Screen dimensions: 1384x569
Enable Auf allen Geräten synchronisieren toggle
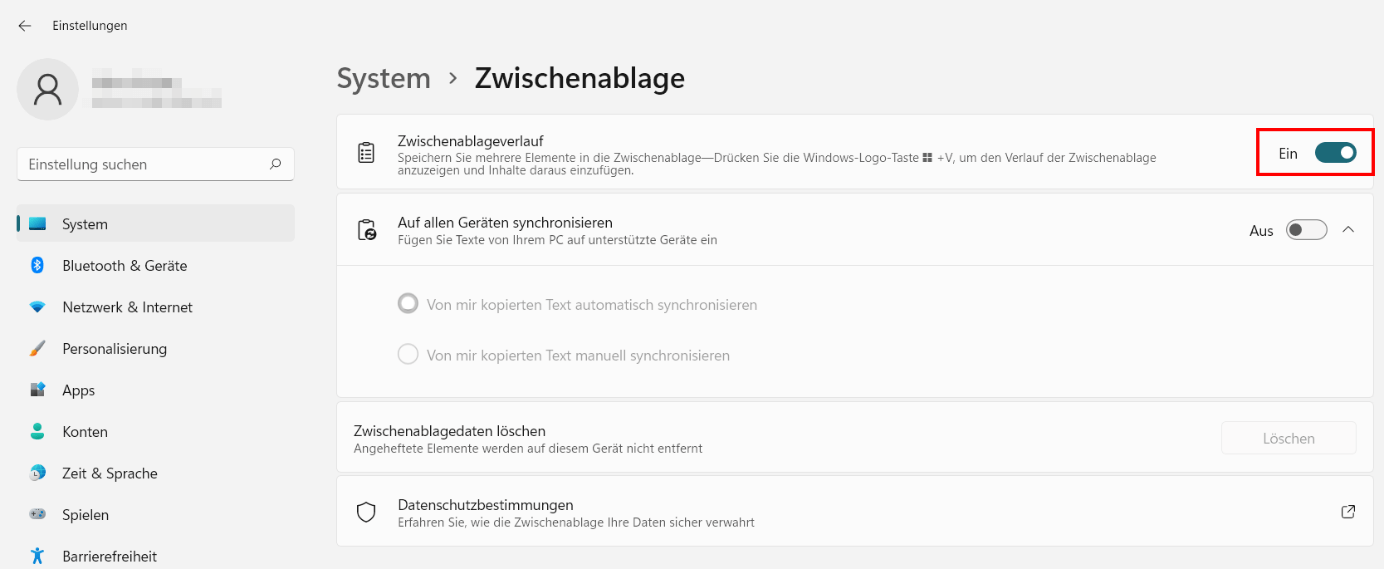(1306, 230)
